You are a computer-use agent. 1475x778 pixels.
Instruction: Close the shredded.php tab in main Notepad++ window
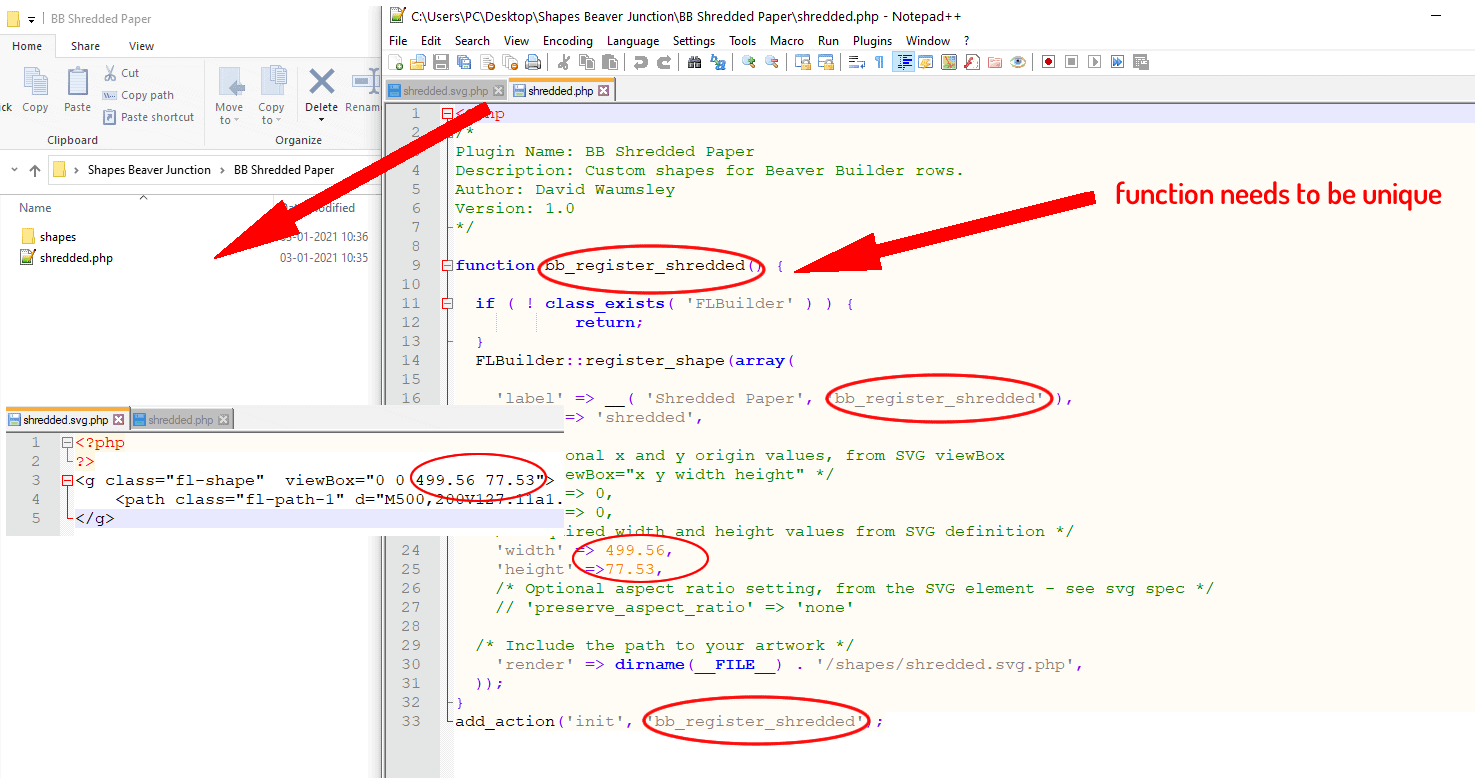pos(604,91)
